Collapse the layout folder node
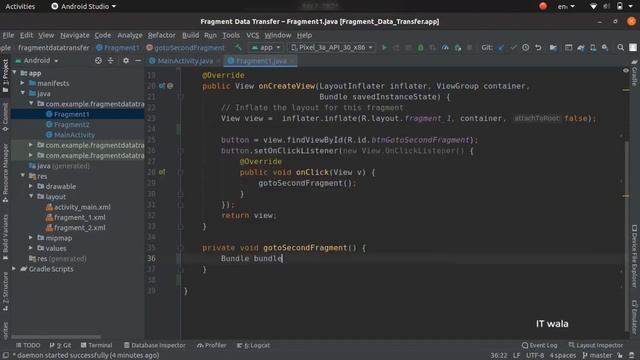640x360 pixels. pos(31,197)
